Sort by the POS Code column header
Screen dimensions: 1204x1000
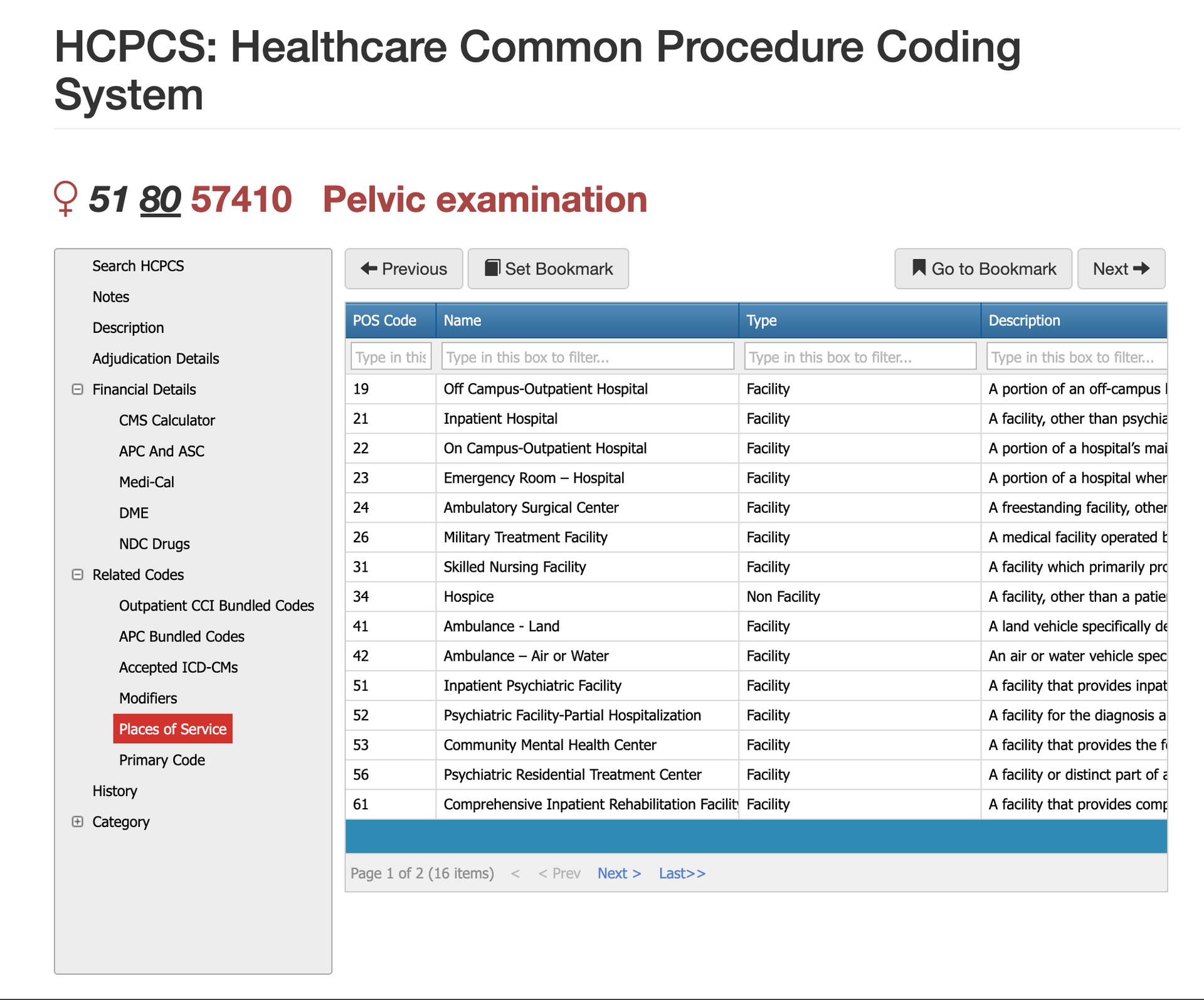(384, 320)
